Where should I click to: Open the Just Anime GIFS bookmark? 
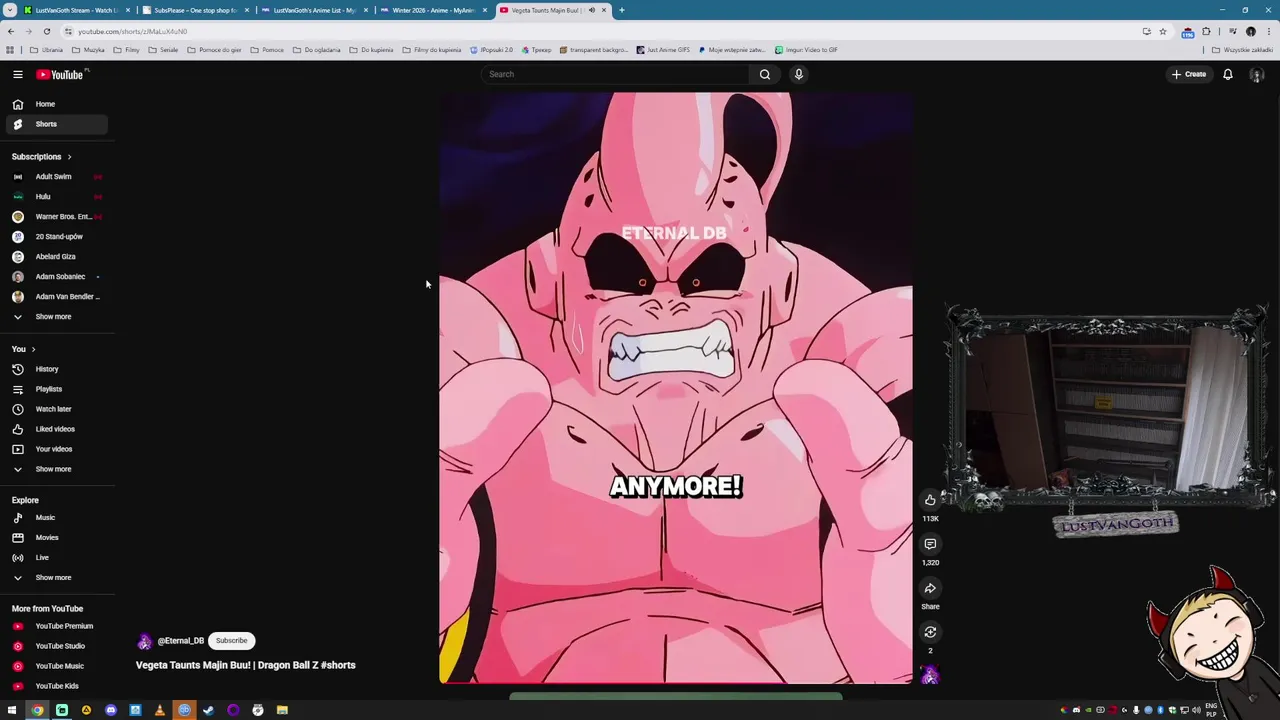click(x=662, y=50)
